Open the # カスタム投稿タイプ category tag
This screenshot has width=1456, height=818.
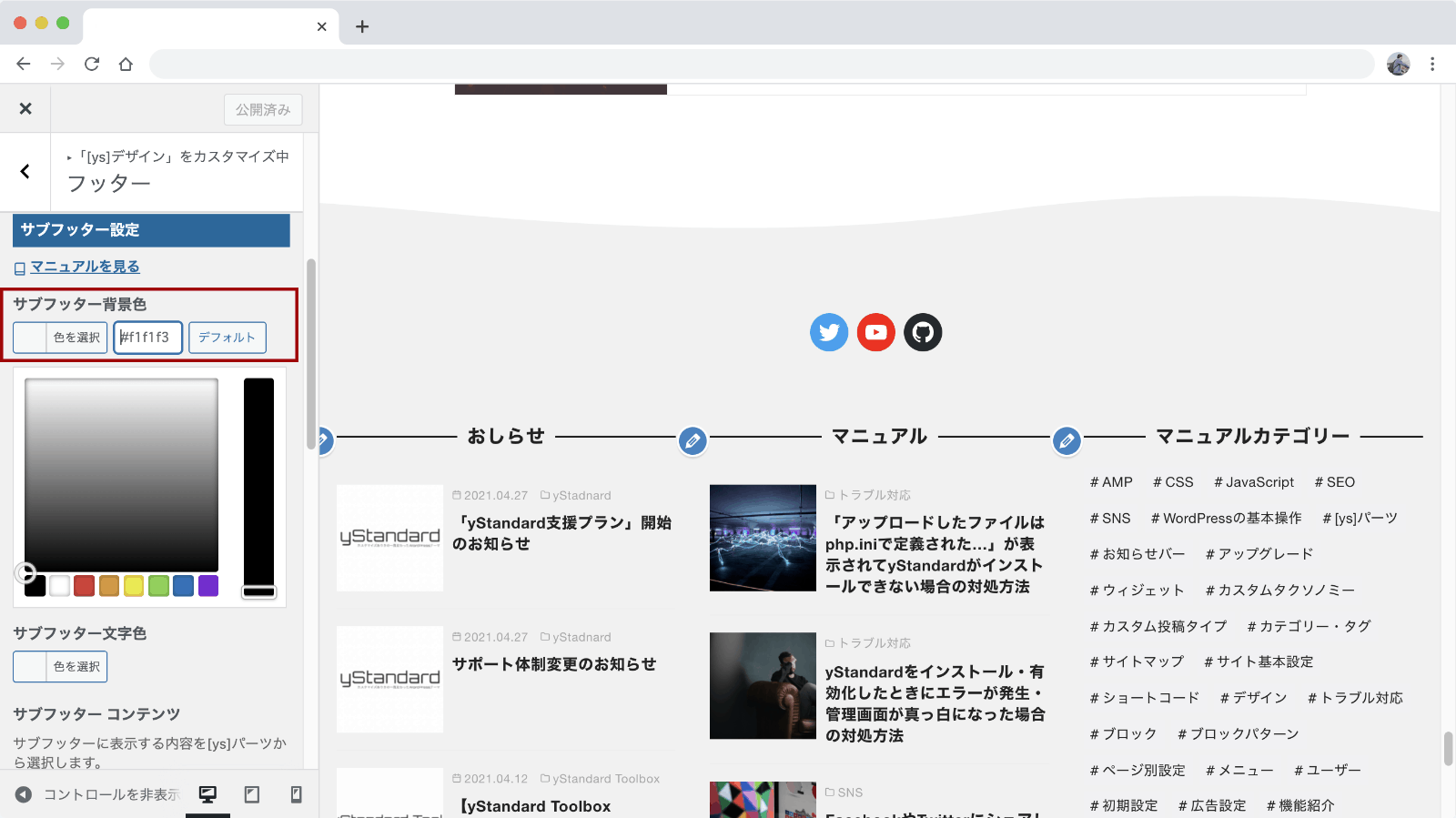pyautogui.click(x=1158, y=626)
